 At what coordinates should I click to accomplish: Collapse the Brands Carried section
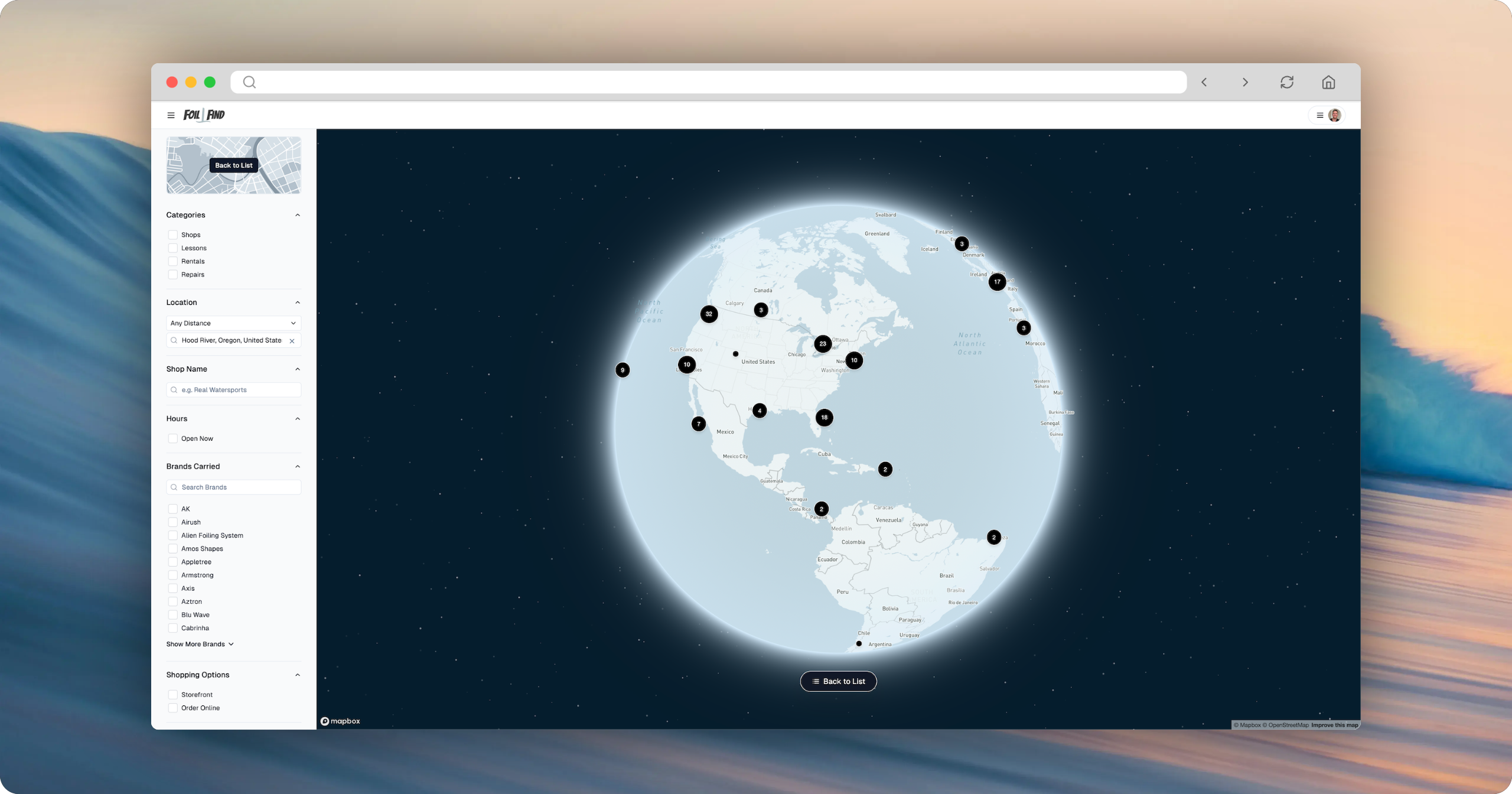tap(298, 467)
